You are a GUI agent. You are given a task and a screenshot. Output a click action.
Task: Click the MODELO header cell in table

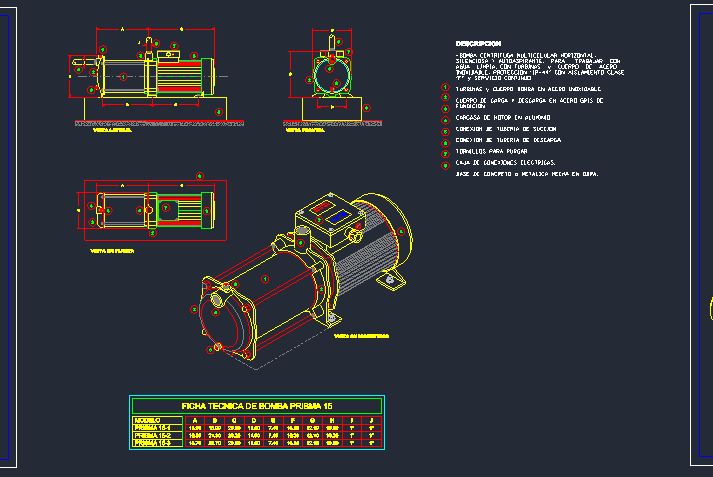[148, 419]
